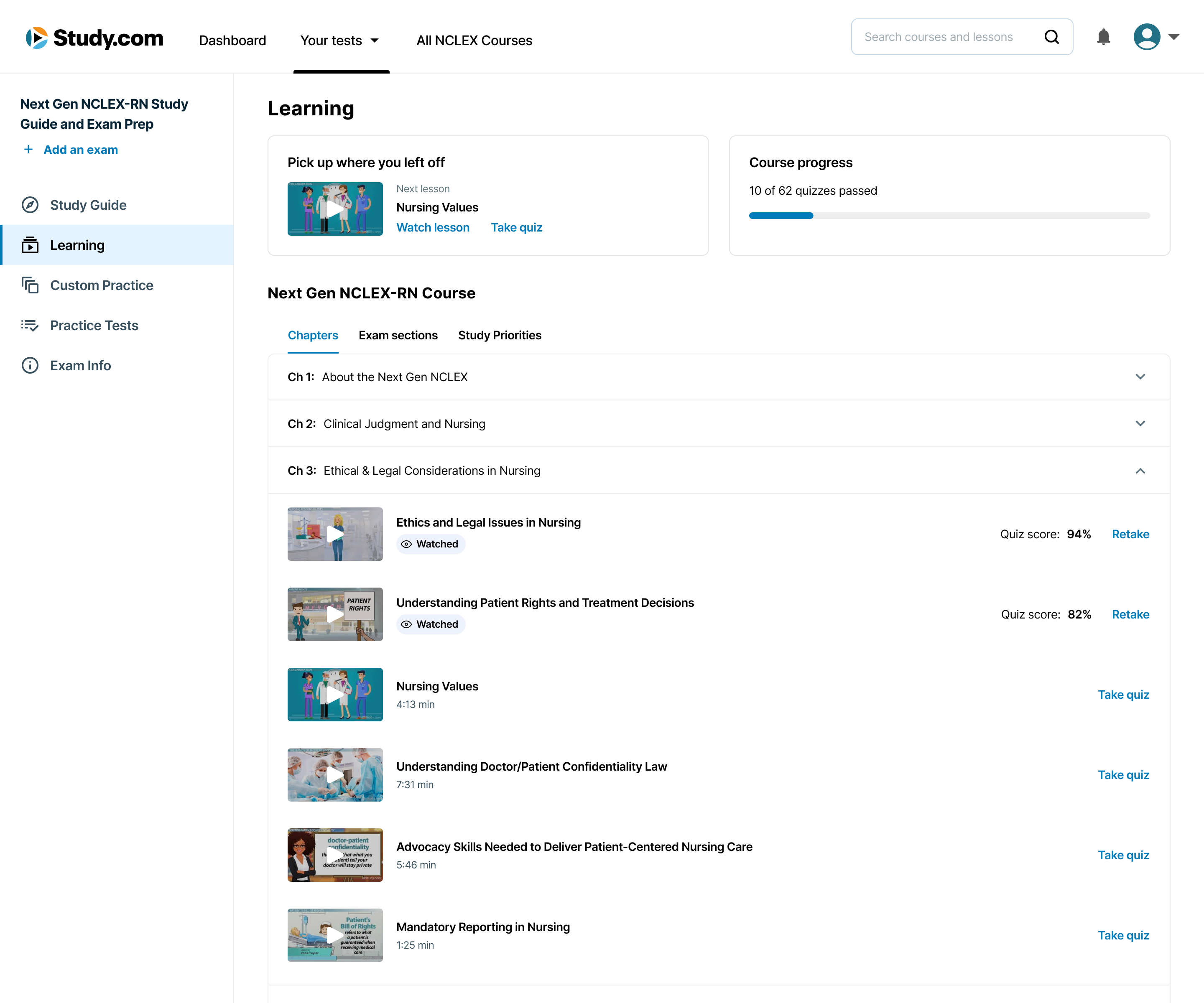Viewport: 1204px width, 1003px height.
Task: Open Mandatory Reporting in Nursing title
Action: [483, 927]
